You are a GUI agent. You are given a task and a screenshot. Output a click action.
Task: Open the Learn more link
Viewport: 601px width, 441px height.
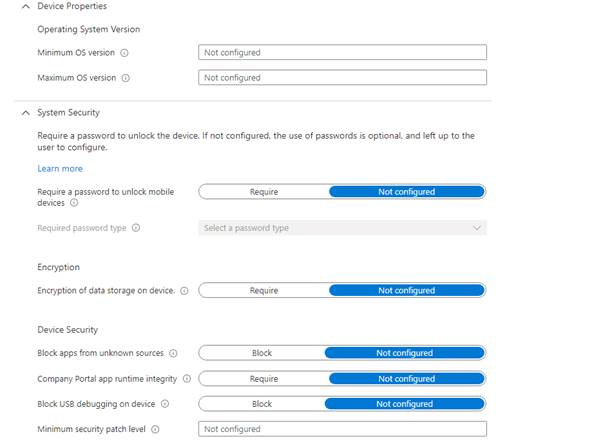(60, 168)
